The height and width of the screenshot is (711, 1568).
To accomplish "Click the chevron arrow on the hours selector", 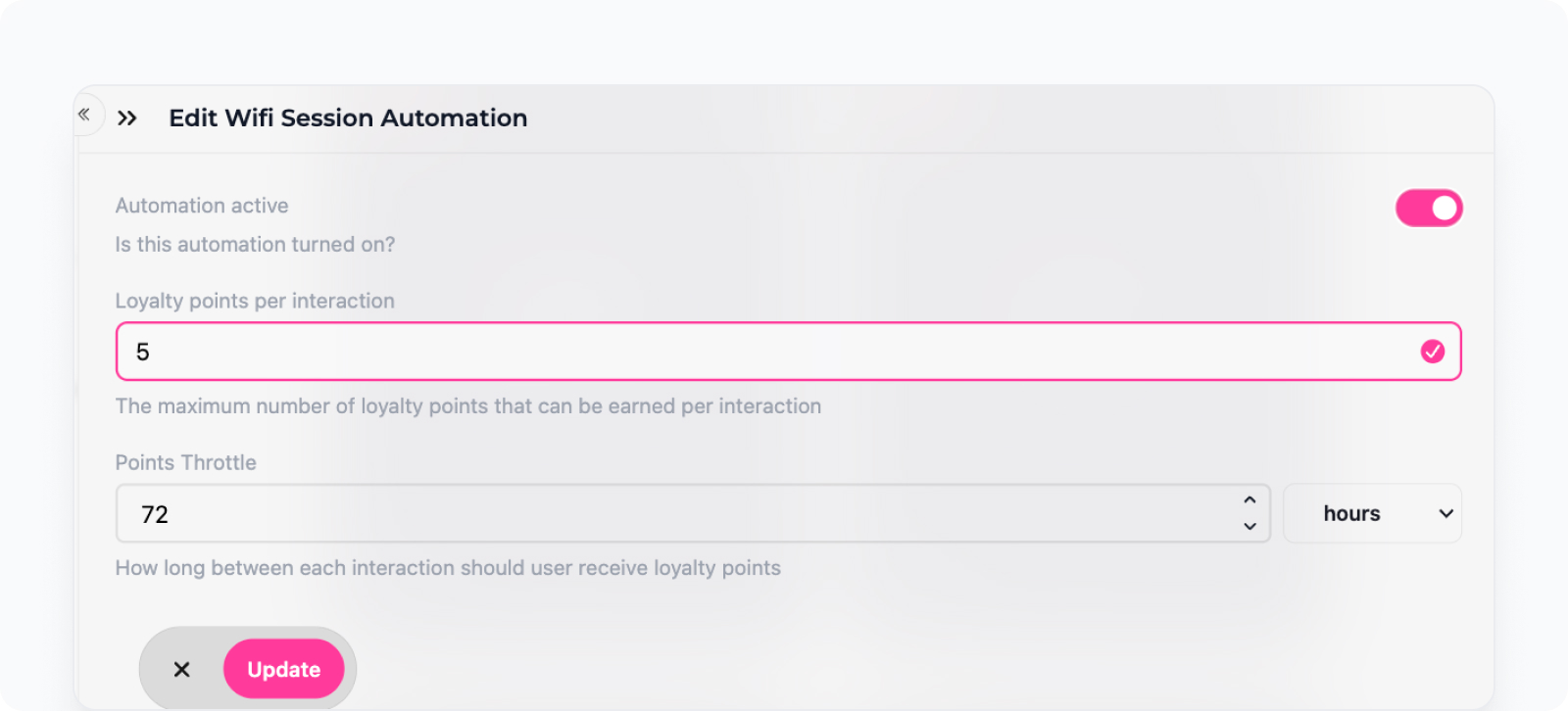I will click(x=1445, y=513).
